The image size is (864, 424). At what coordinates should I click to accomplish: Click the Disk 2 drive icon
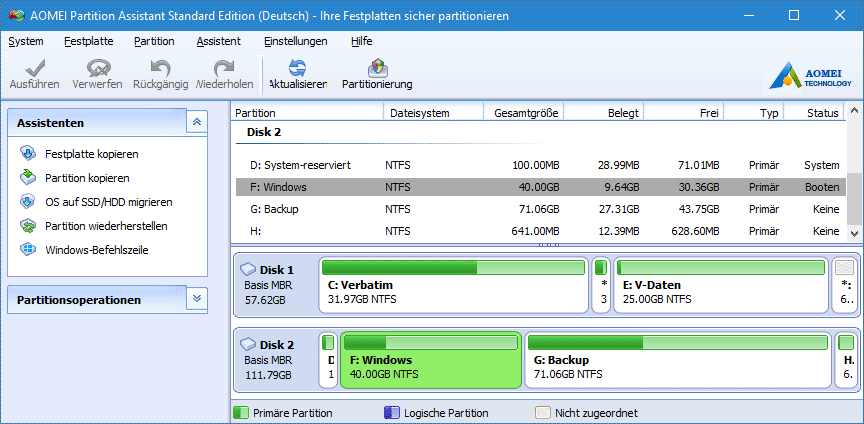[249, 345]
